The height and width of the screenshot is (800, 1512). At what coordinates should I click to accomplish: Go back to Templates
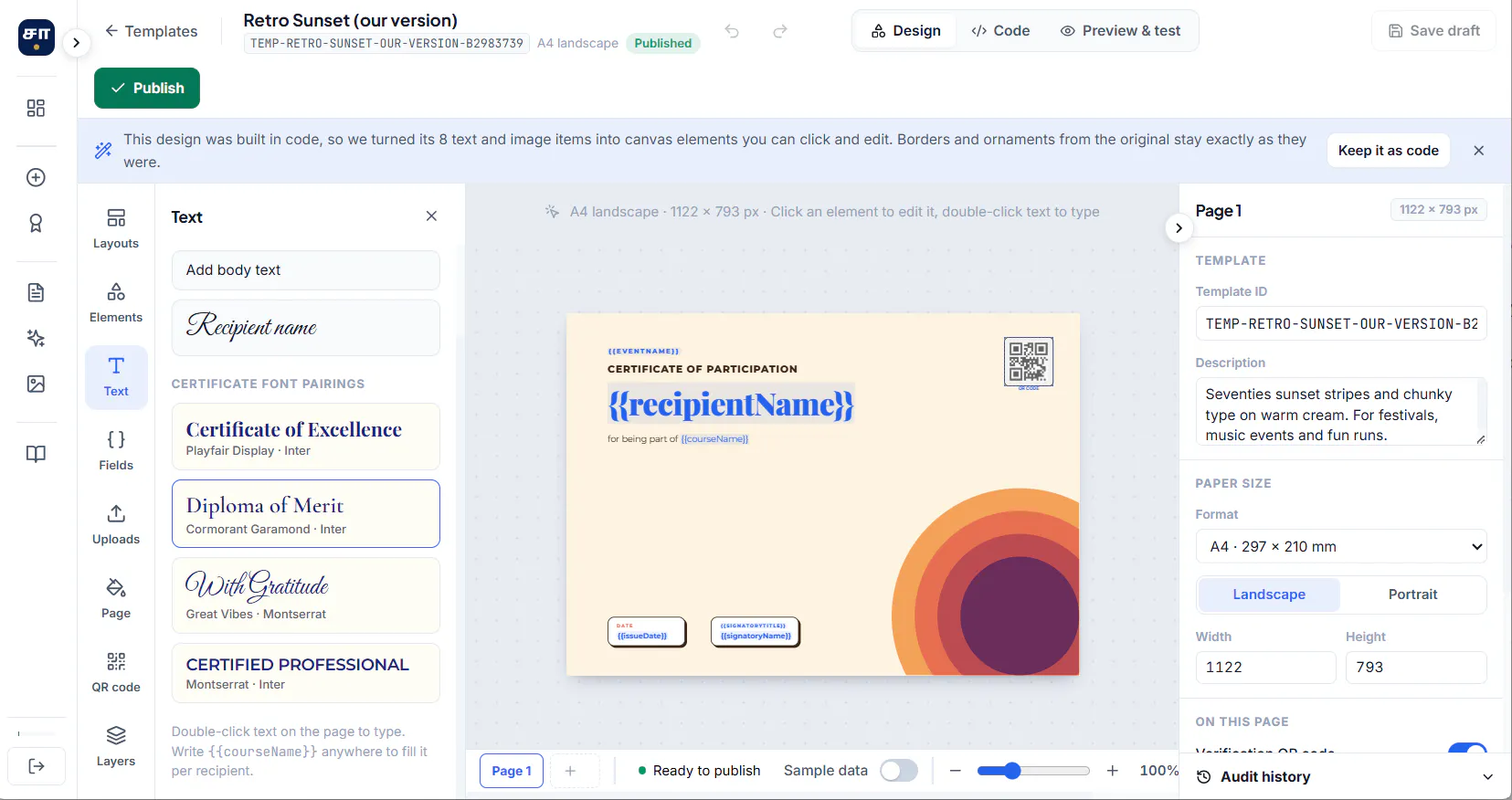click(x=151, y=31)
